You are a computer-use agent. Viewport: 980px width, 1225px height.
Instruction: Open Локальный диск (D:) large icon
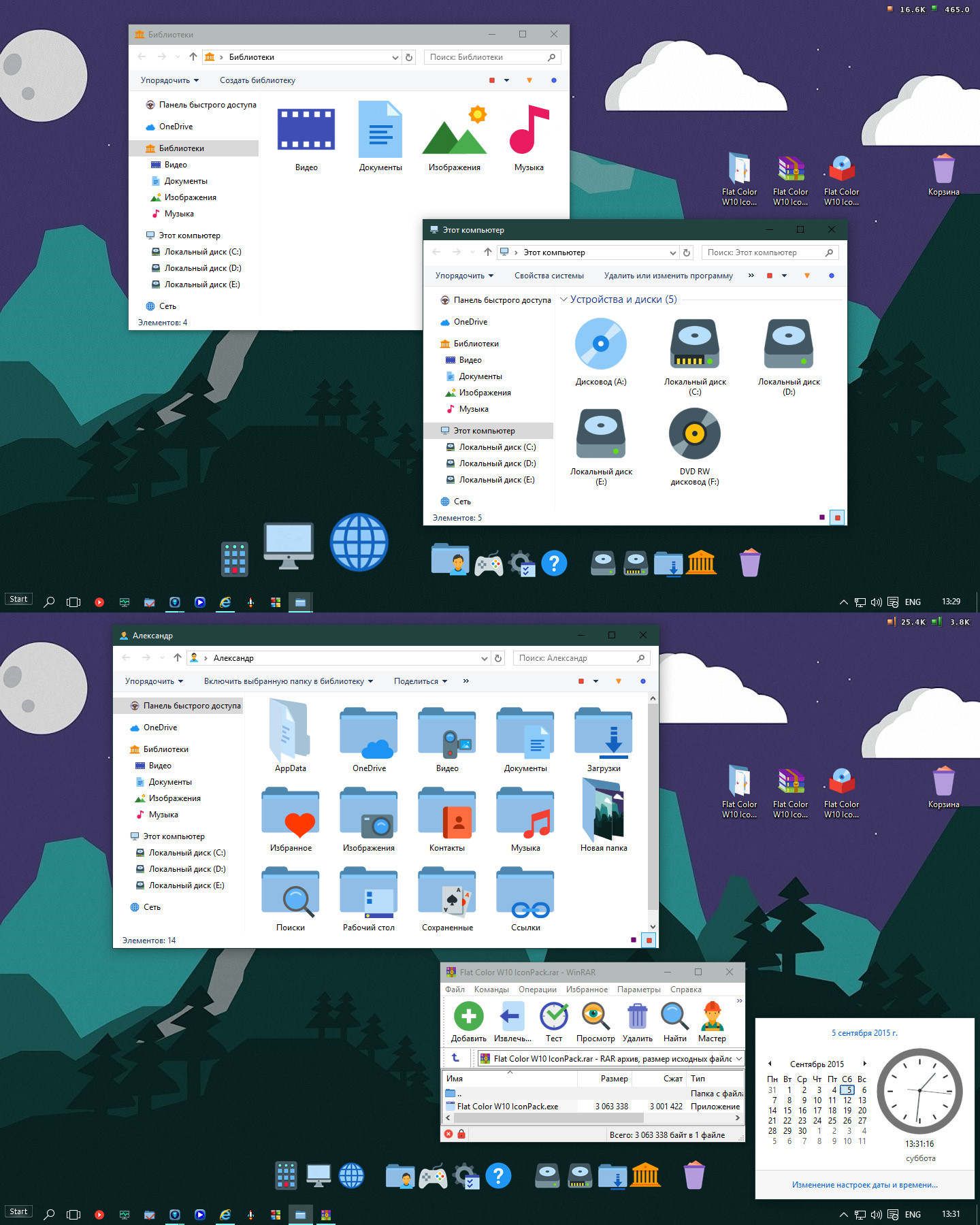(x=789, y=344)
